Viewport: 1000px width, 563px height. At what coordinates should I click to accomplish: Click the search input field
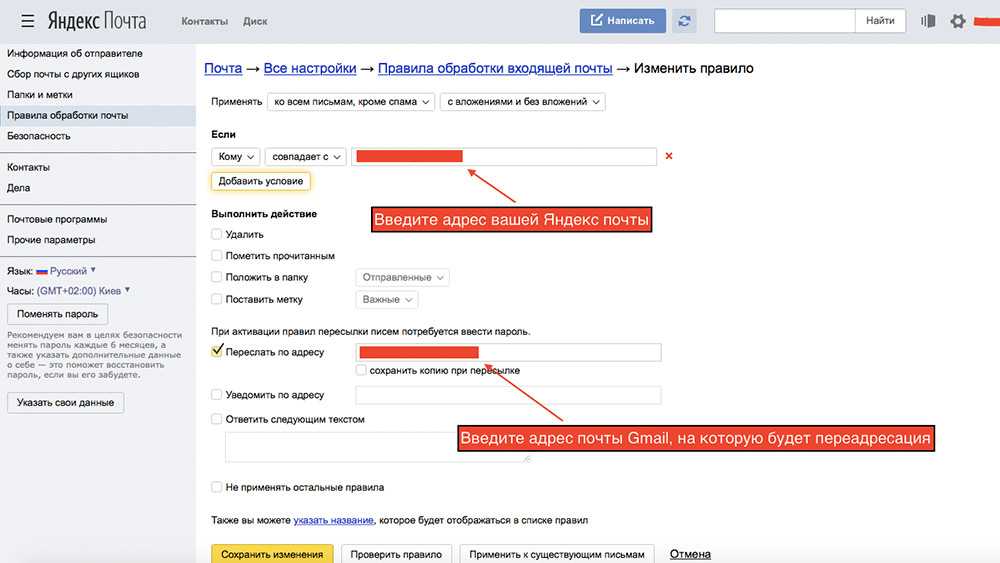[x=784, y=21]
